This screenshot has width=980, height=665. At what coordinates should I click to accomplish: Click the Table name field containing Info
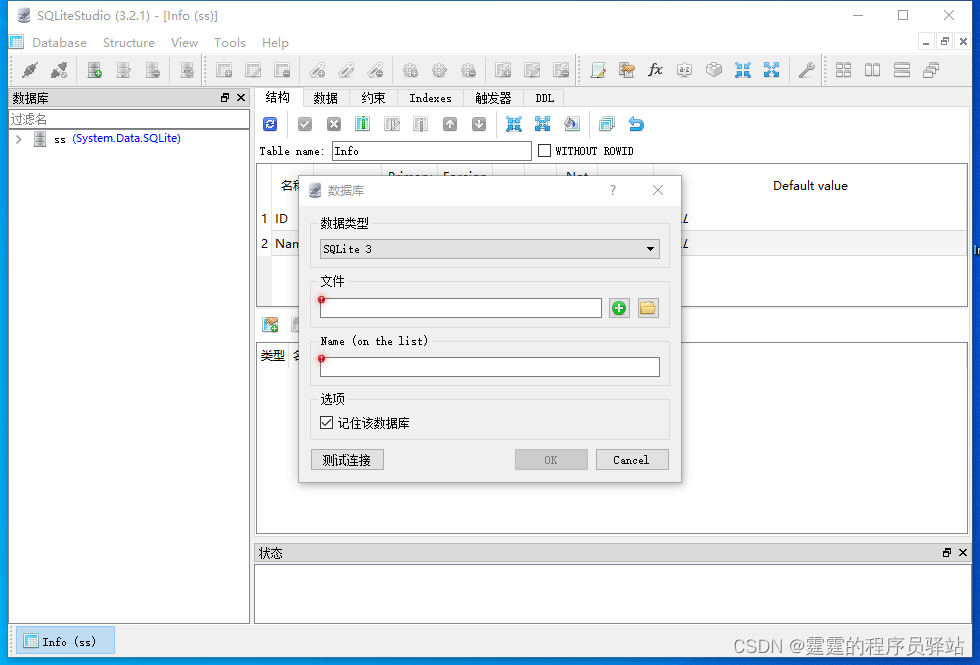pyautogui.click(x=431, y=151)
